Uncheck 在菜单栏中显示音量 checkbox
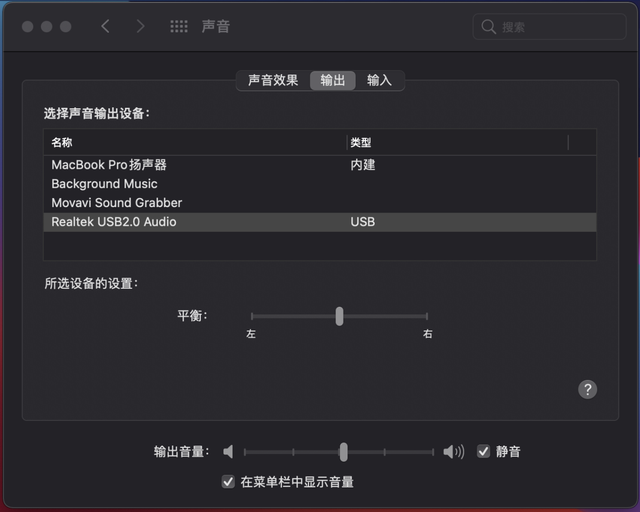Viewport: 640px width, 512px height. coord(228,482)
